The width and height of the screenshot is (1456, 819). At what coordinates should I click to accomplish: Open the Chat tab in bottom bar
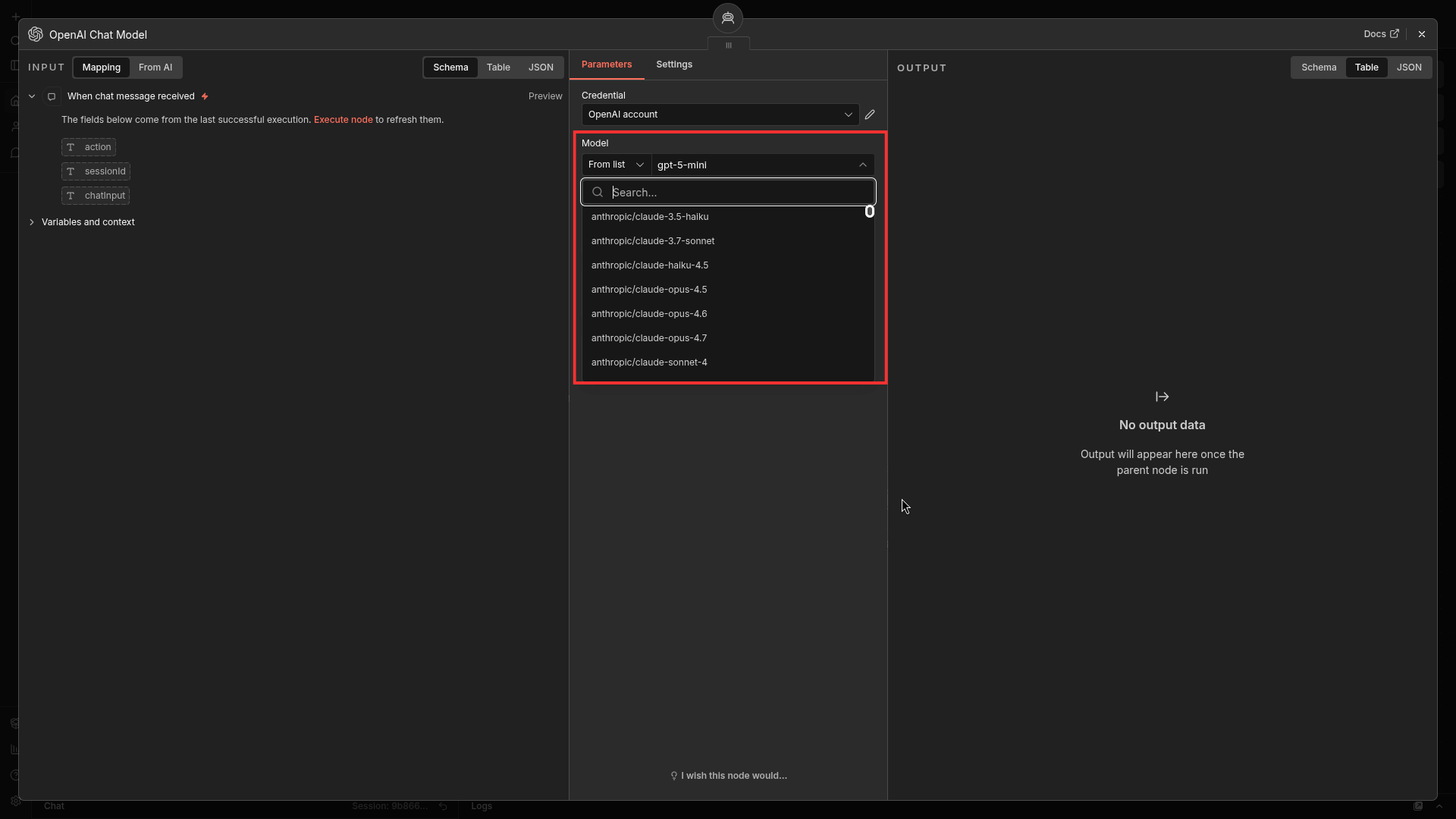(54, 806)
